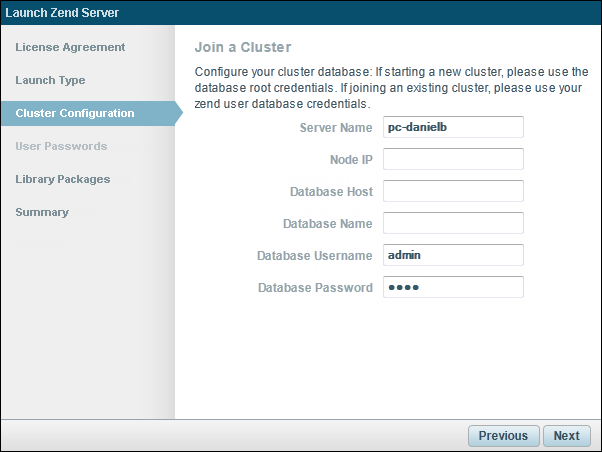Select the Cluster Configuration step
The image size is (602, 452).
click(x=75, y=113)
